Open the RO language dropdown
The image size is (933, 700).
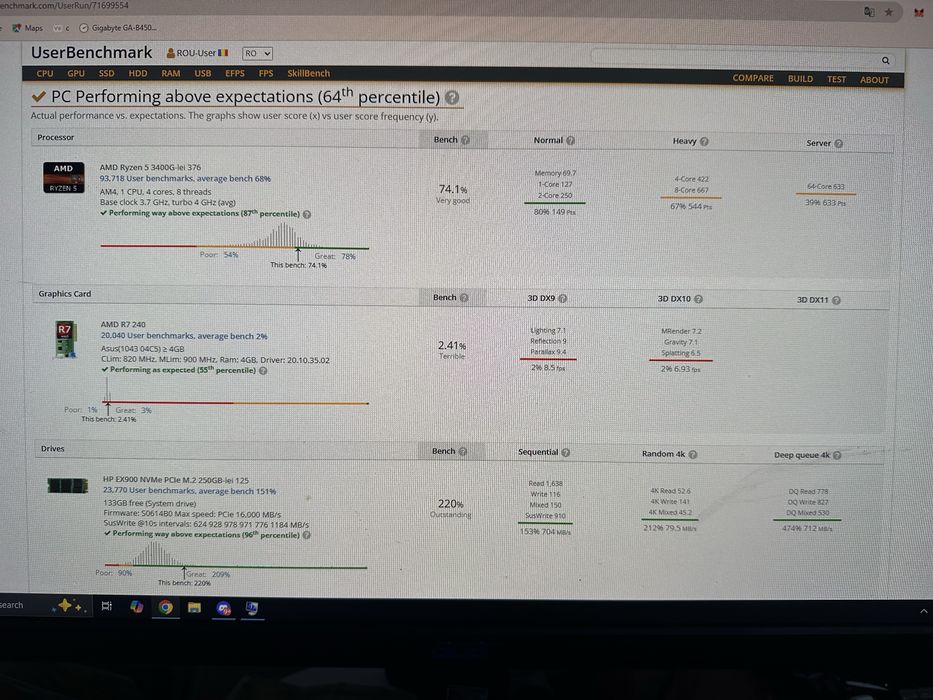click(257, 54)
